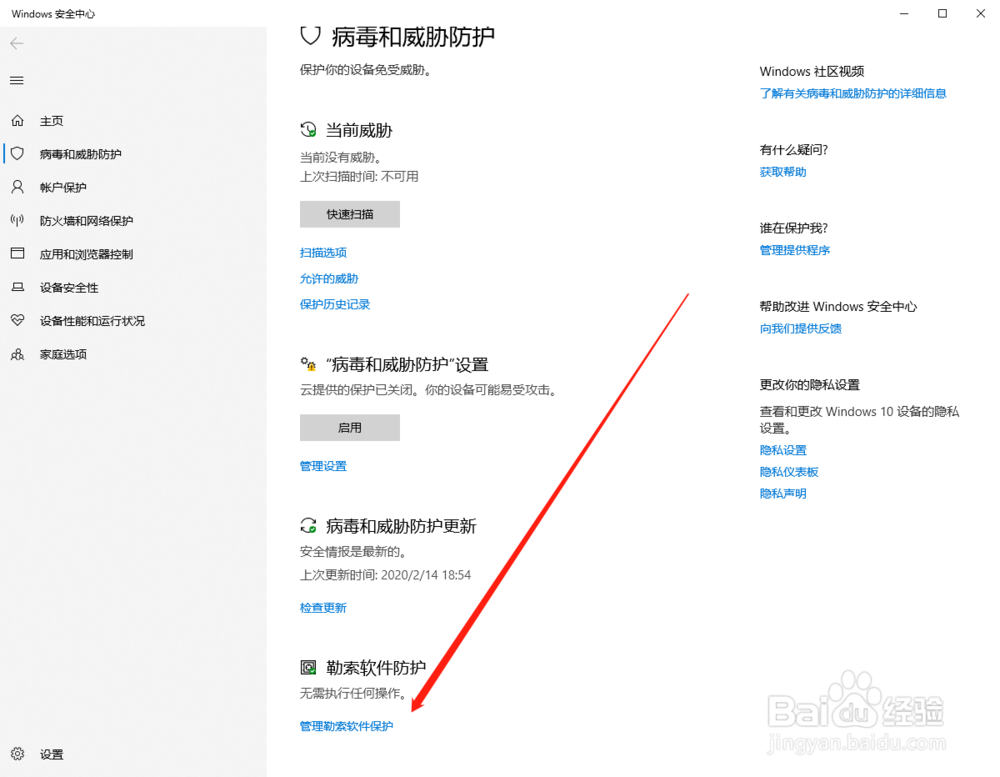Viewport: 1000px width, 777px height.
Task: Open 隐私声明 link
Action: (x=783, y=494)
